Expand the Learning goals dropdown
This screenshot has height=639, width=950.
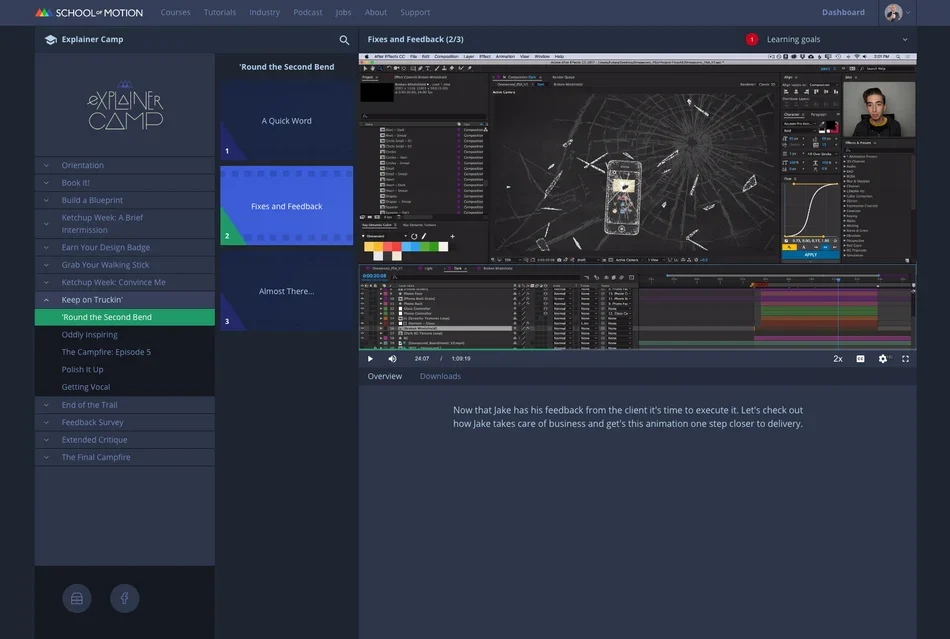tap(905, 39)
